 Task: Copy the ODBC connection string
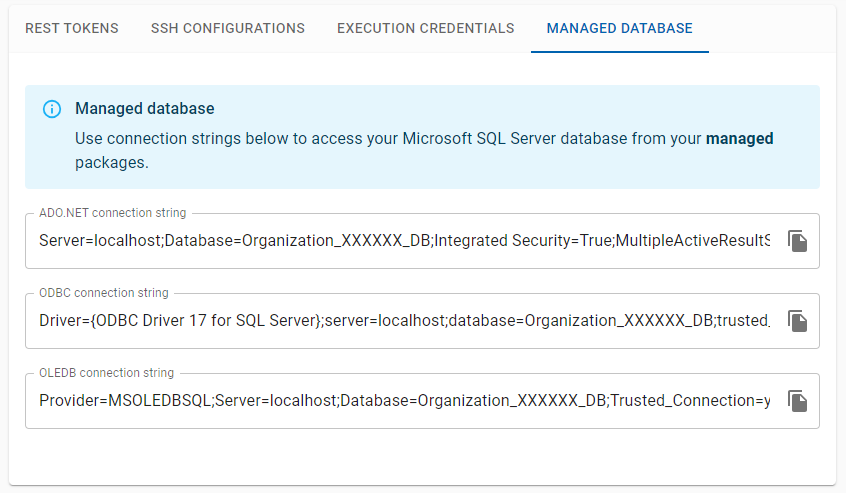(797, 321)
